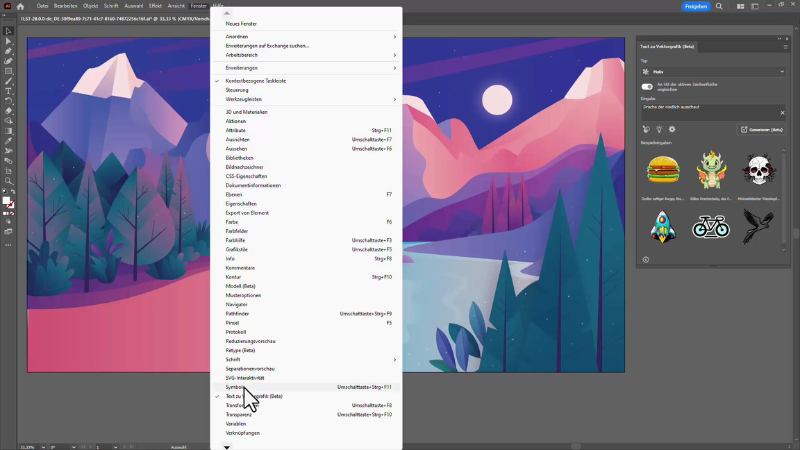Image resolution: width=800 pixels, height=450 pixels.
Task: Click the Home icon in top bar
Action: click(24, 6)
